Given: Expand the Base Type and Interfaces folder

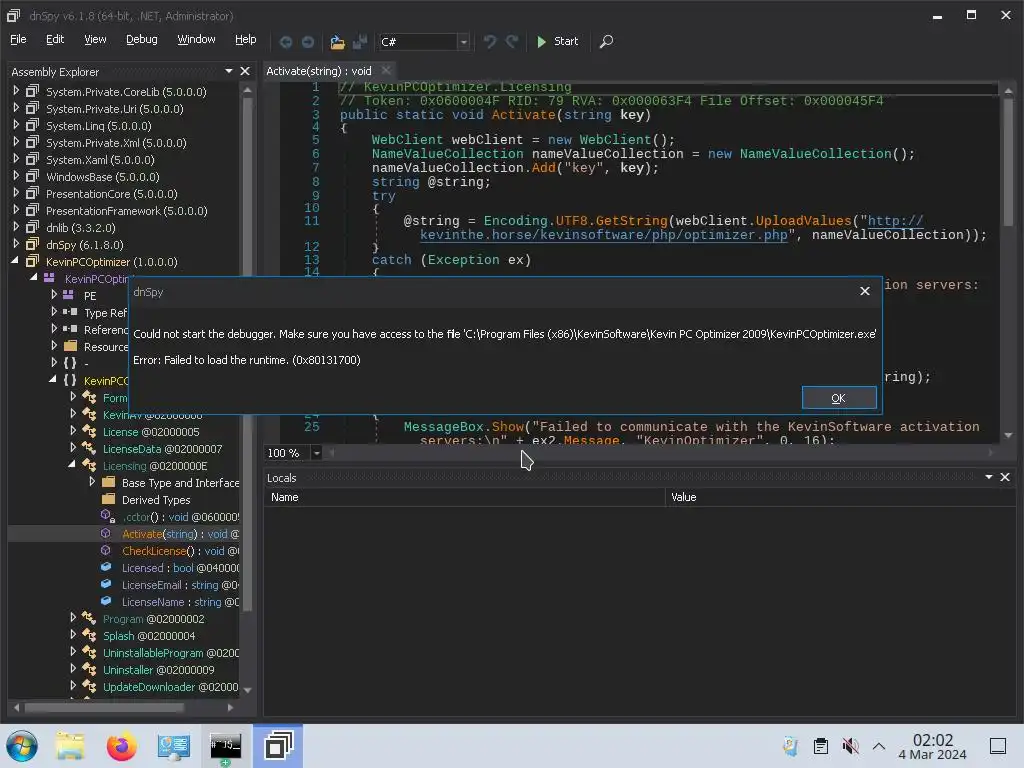Looking at the screenshot, I should pyautogui.click(x=92, y=481).
